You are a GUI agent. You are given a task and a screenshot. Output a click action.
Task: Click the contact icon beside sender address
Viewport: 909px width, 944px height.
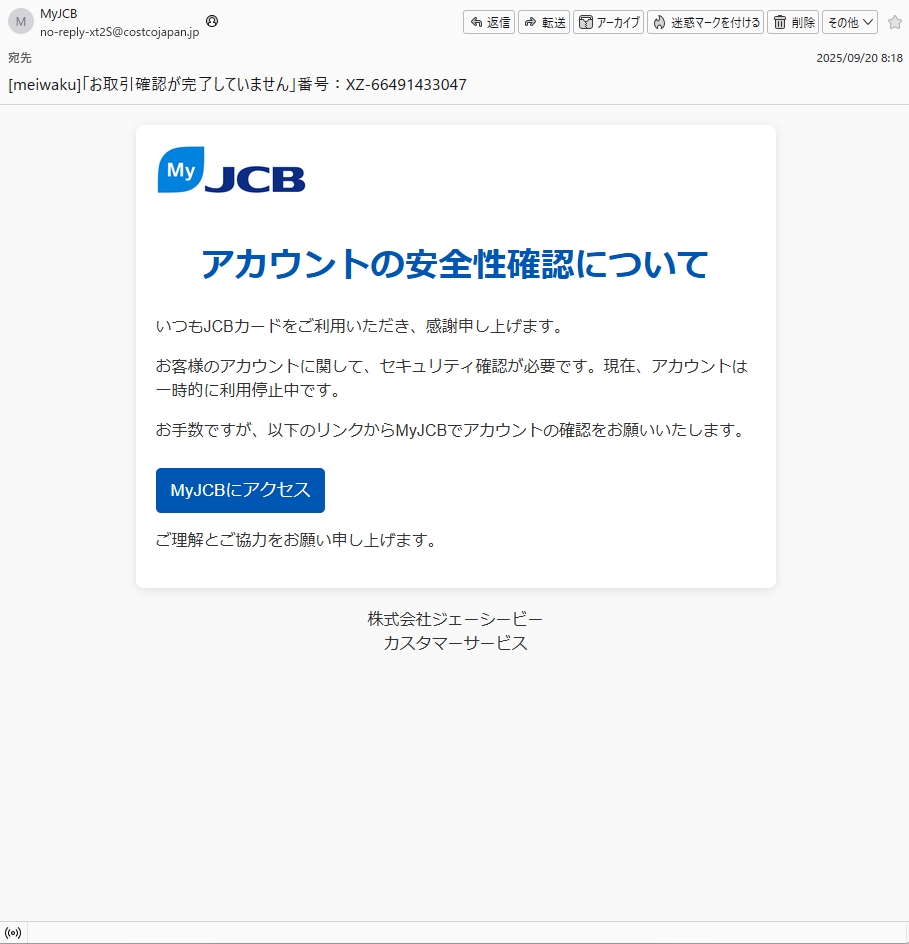tap(211, 21)
